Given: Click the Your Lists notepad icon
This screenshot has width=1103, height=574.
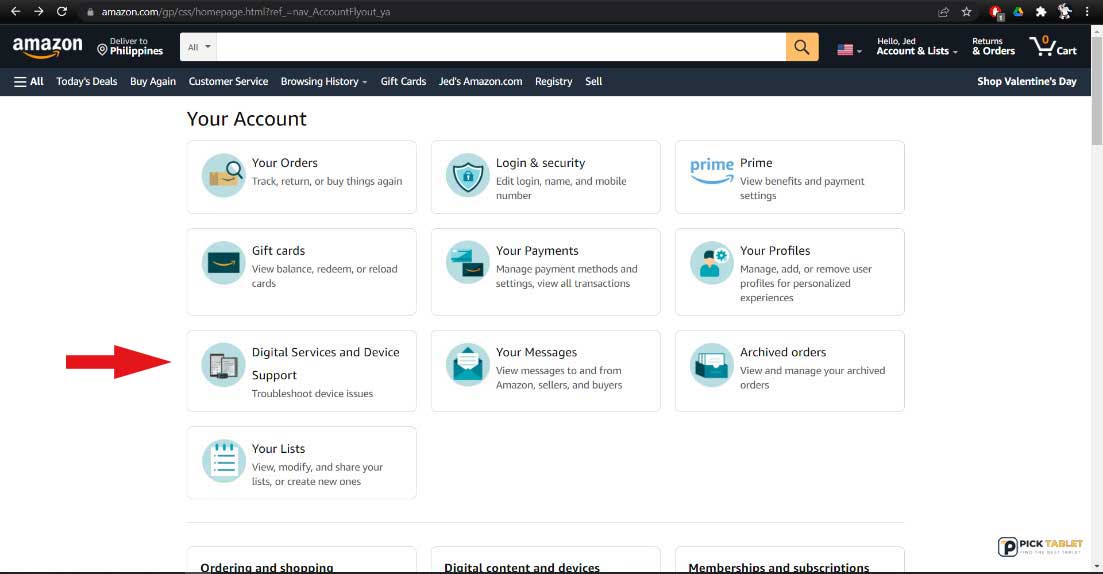Looking at the screenshot, I should pyautogui.click(x=224, y=461).
